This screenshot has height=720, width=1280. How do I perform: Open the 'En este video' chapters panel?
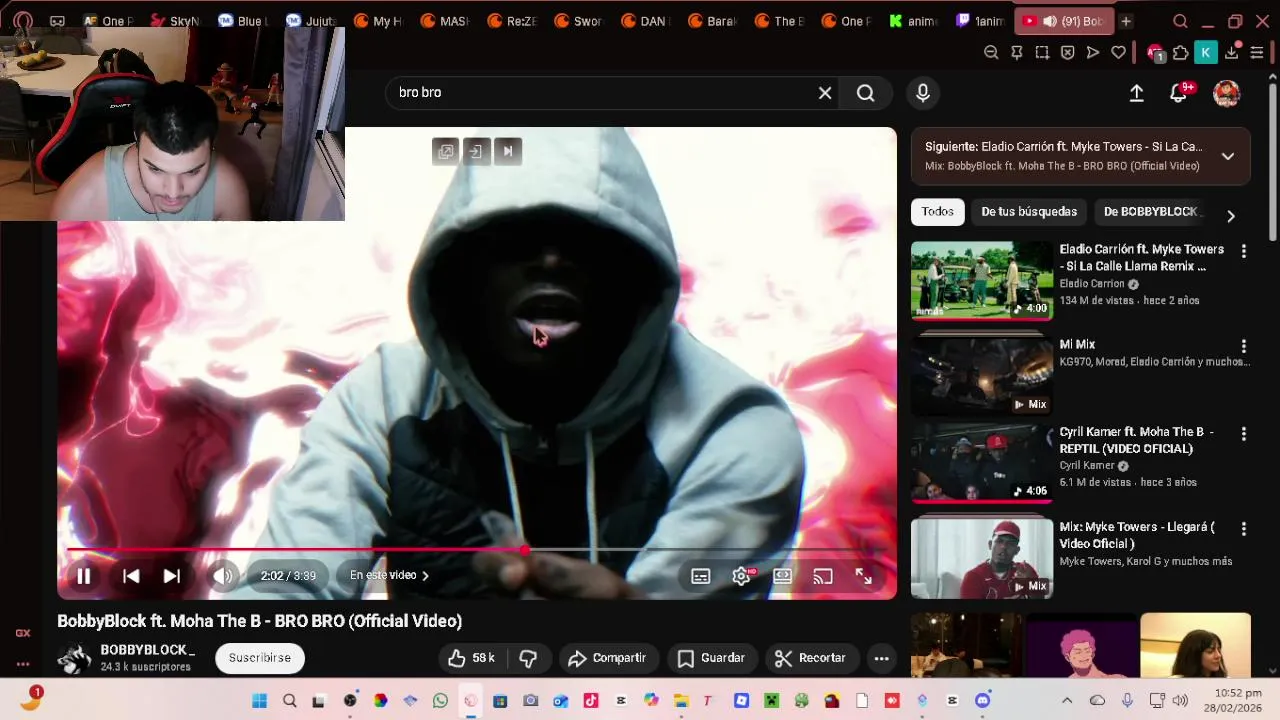tap(389, 575)
